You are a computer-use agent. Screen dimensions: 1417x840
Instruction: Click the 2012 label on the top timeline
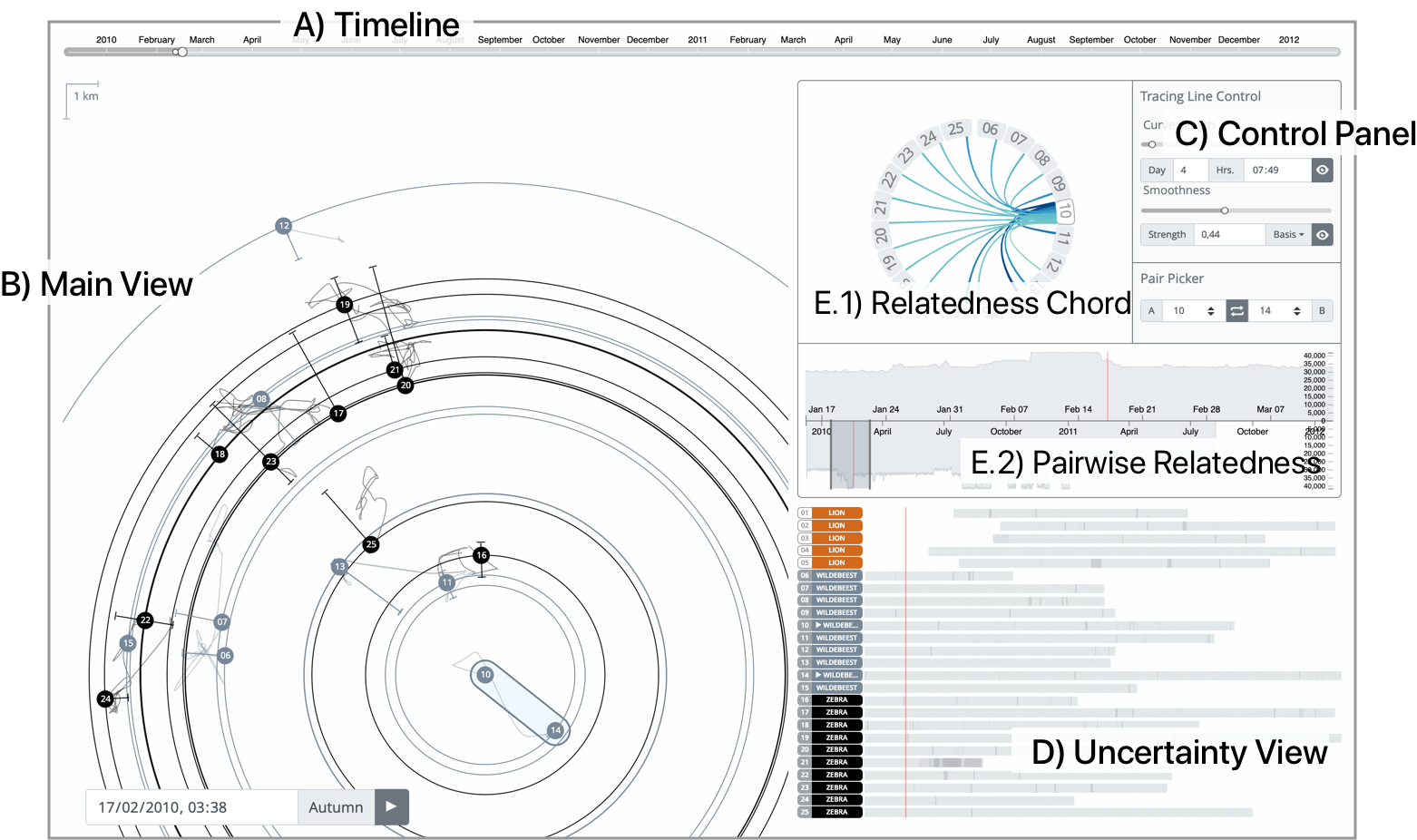(x=1289, y=40)
